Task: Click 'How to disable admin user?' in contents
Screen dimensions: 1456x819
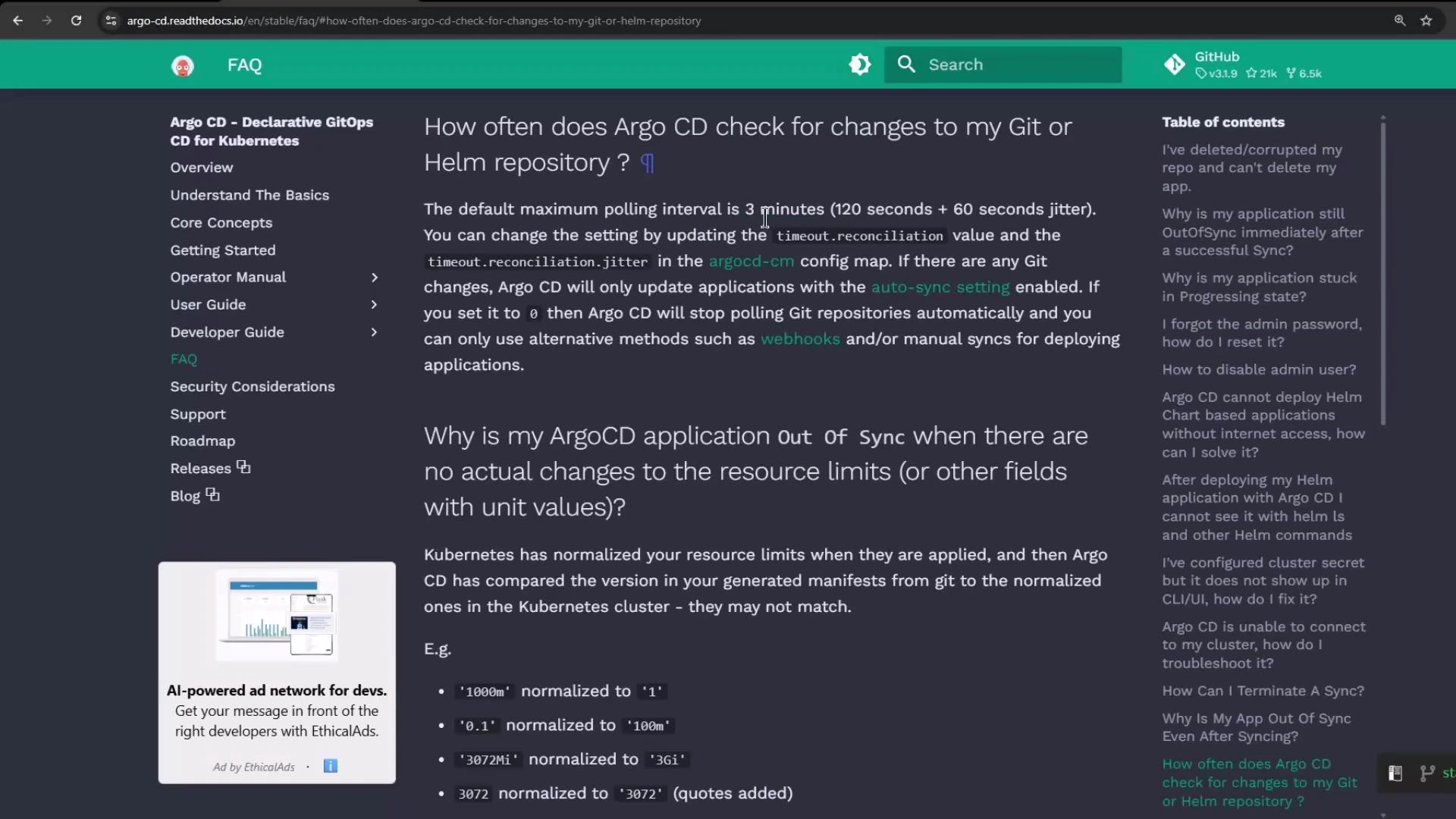Action: click(1259, 369)
